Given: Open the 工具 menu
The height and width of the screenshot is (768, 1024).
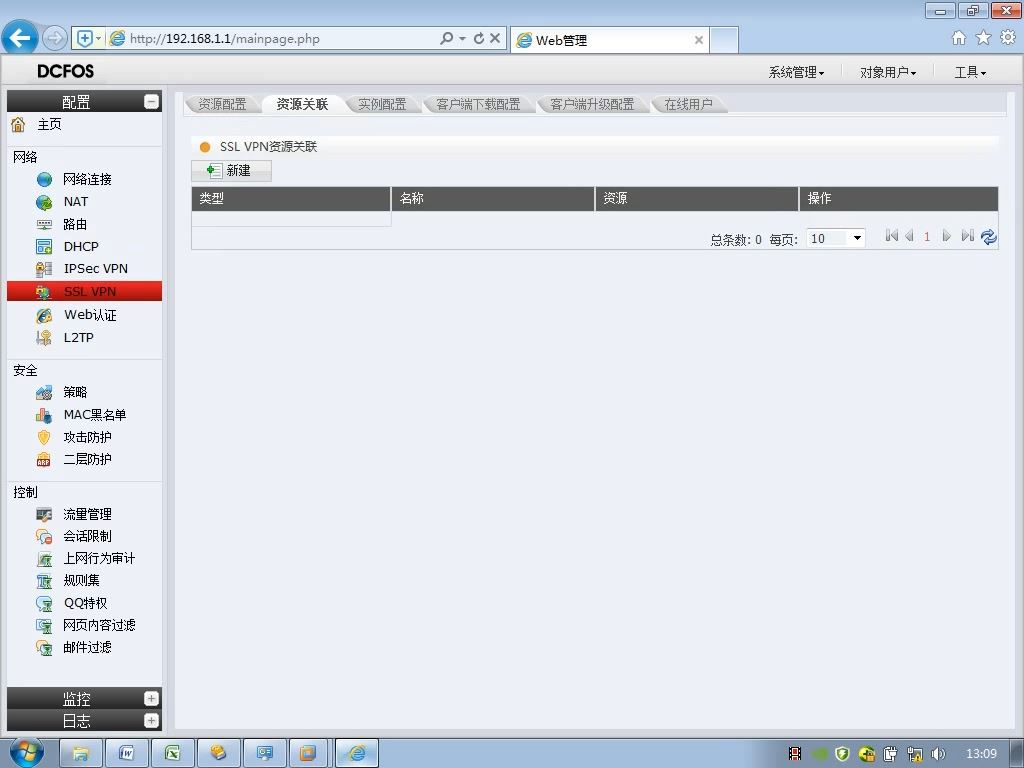Looking at the screenshot, I should click(970, 72).
